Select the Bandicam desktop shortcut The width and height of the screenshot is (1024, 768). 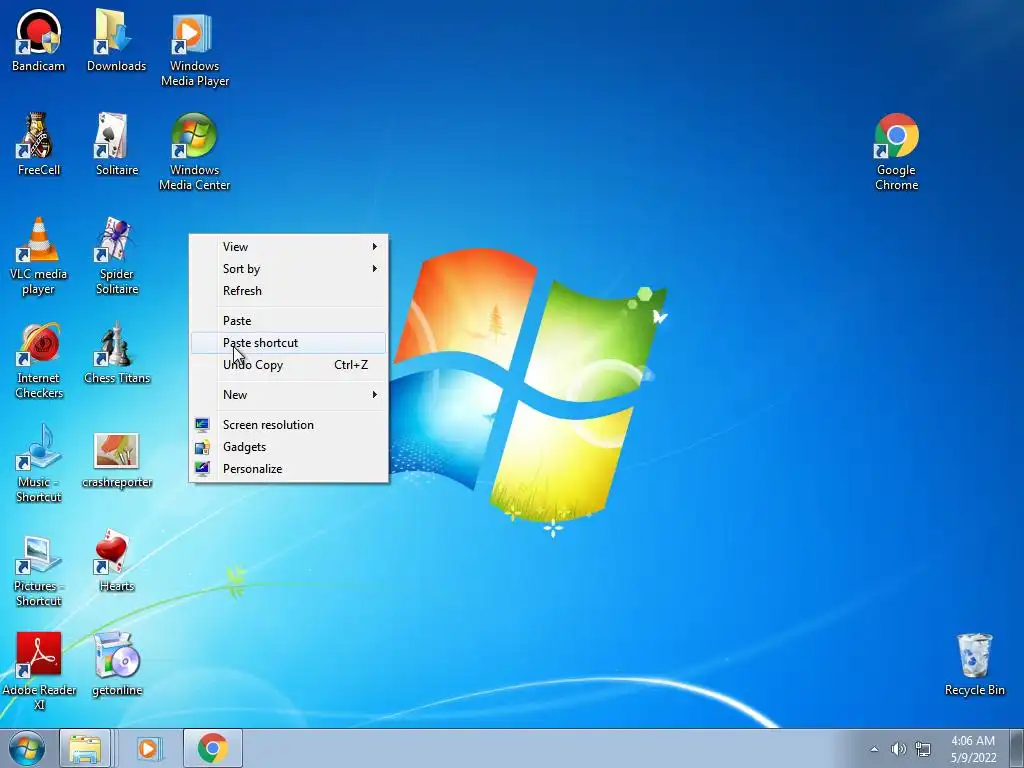coord(39,40)
